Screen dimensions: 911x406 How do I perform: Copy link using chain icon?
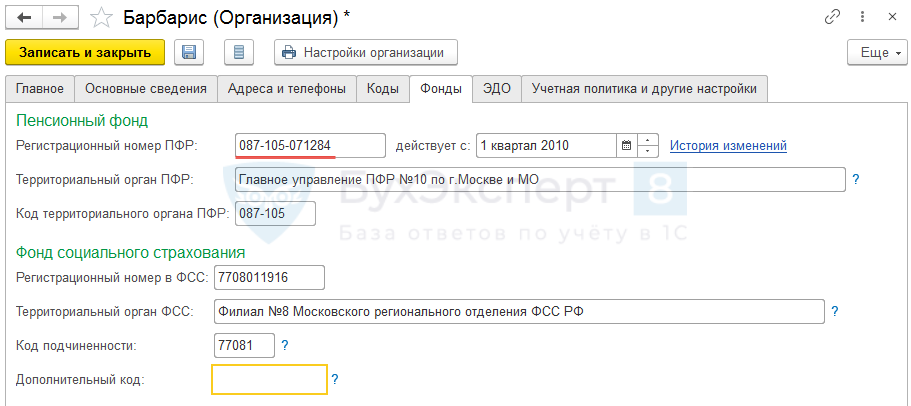(x=832, y=17)
